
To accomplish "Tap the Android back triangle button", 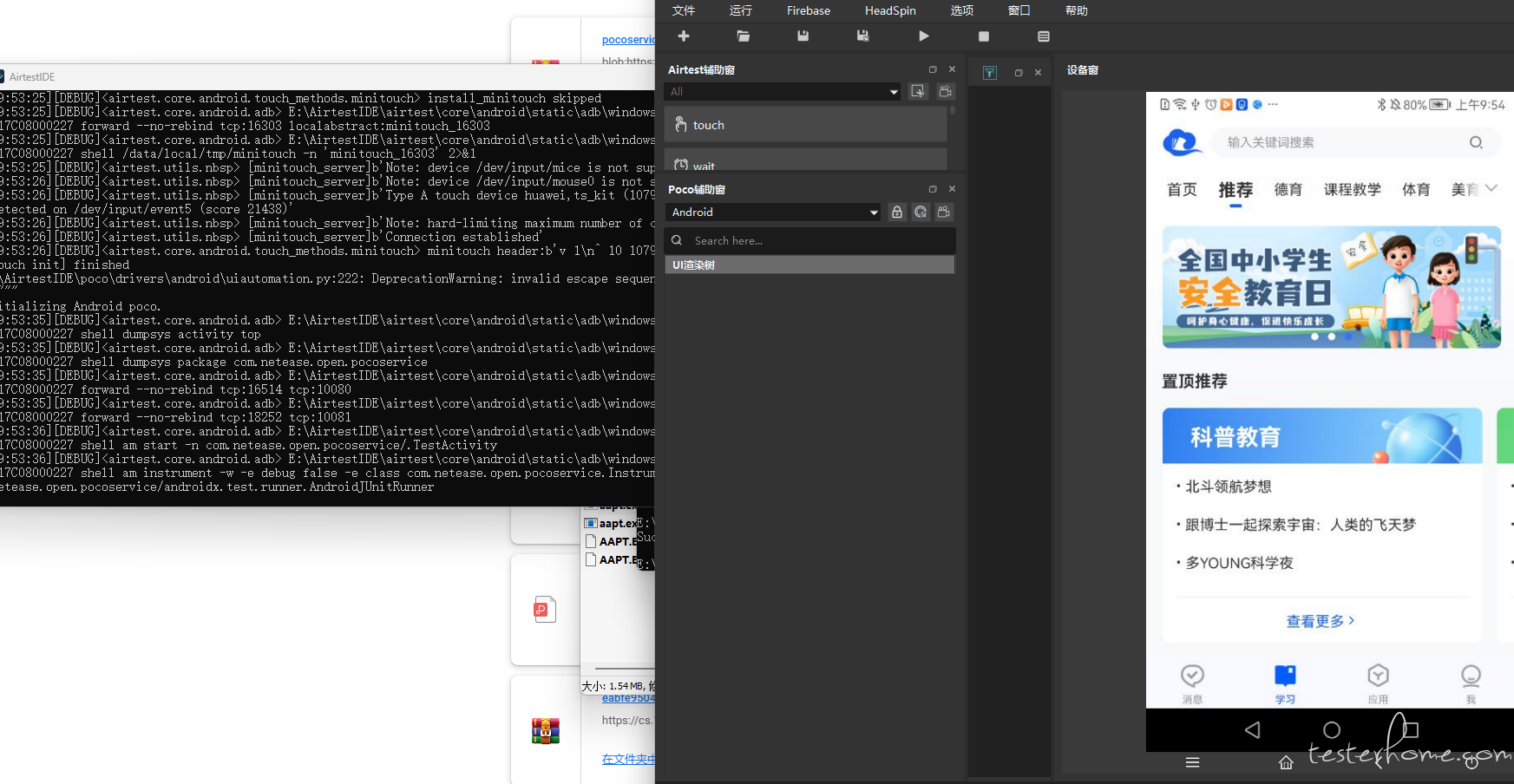I will coord(1252,730).
